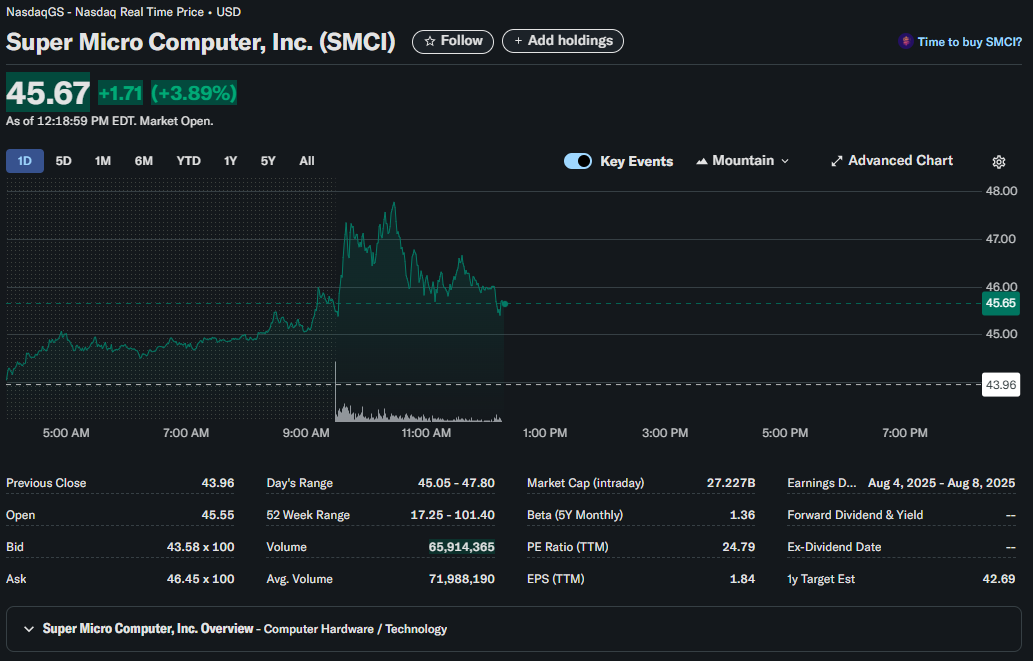Click the current price marker dot on chart
1033x661 pixels.
point(505,304)
